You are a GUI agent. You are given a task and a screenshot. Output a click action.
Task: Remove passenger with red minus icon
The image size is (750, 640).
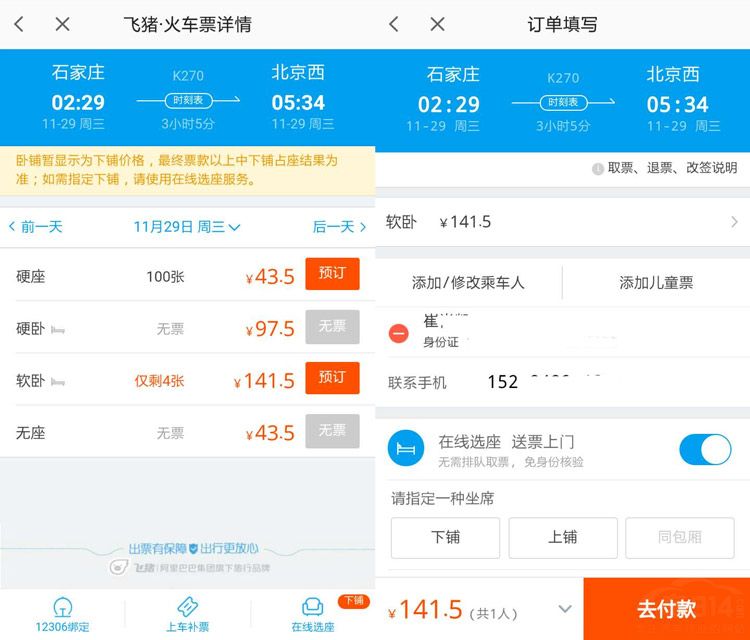[399, 333]
